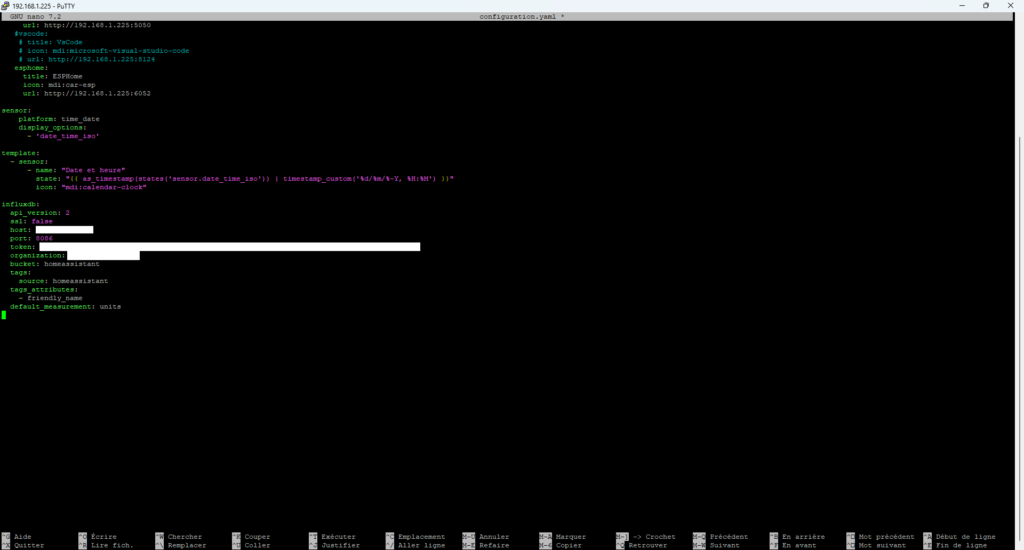The width and height of the screenshot is (1024, 550).
Task: Click the 'default_measurement: units' line
Action: [x=65, y=306]
